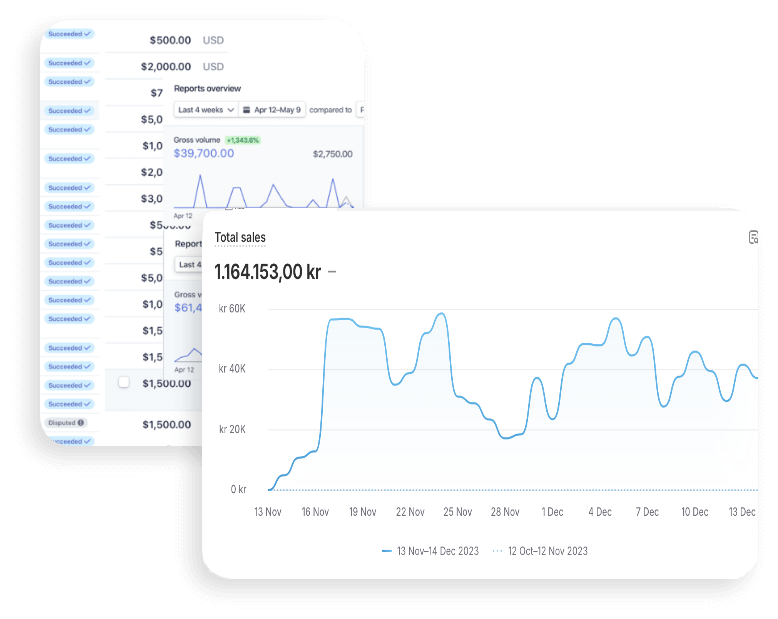The width and height of the screenshot is (778, 619).
Task: Open the Reports overview heading
Action: [x=207, y=88]
